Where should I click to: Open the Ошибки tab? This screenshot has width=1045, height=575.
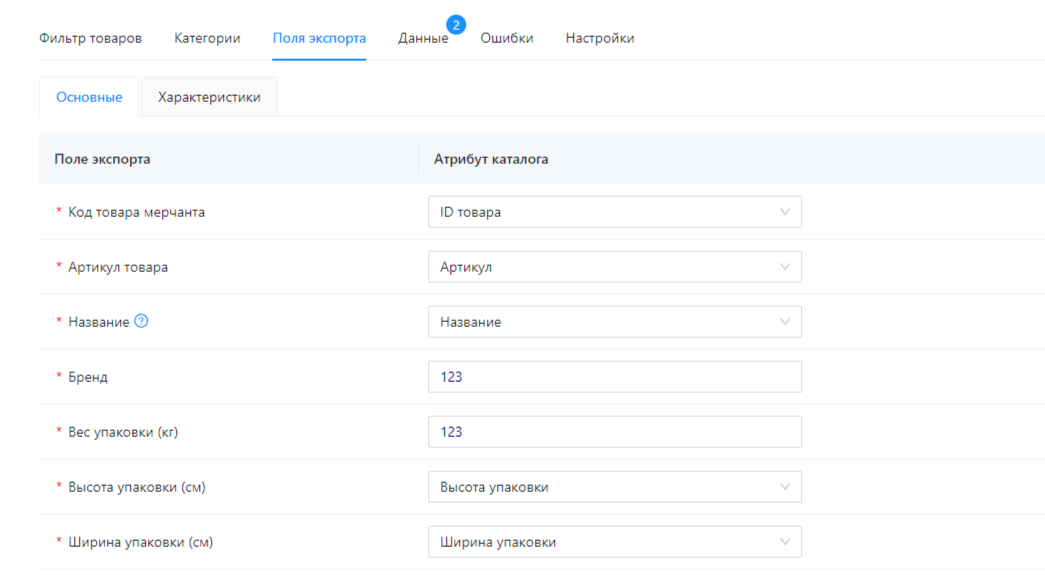click(x=506, y=38)
